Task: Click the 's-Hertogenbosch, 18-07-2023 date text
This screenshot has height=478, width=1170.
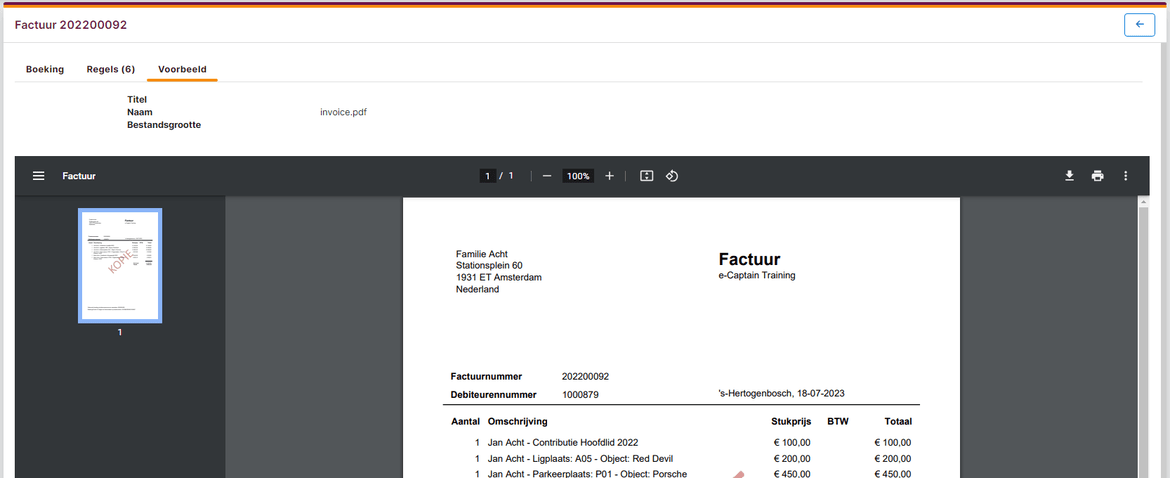Action: [780, 393]
